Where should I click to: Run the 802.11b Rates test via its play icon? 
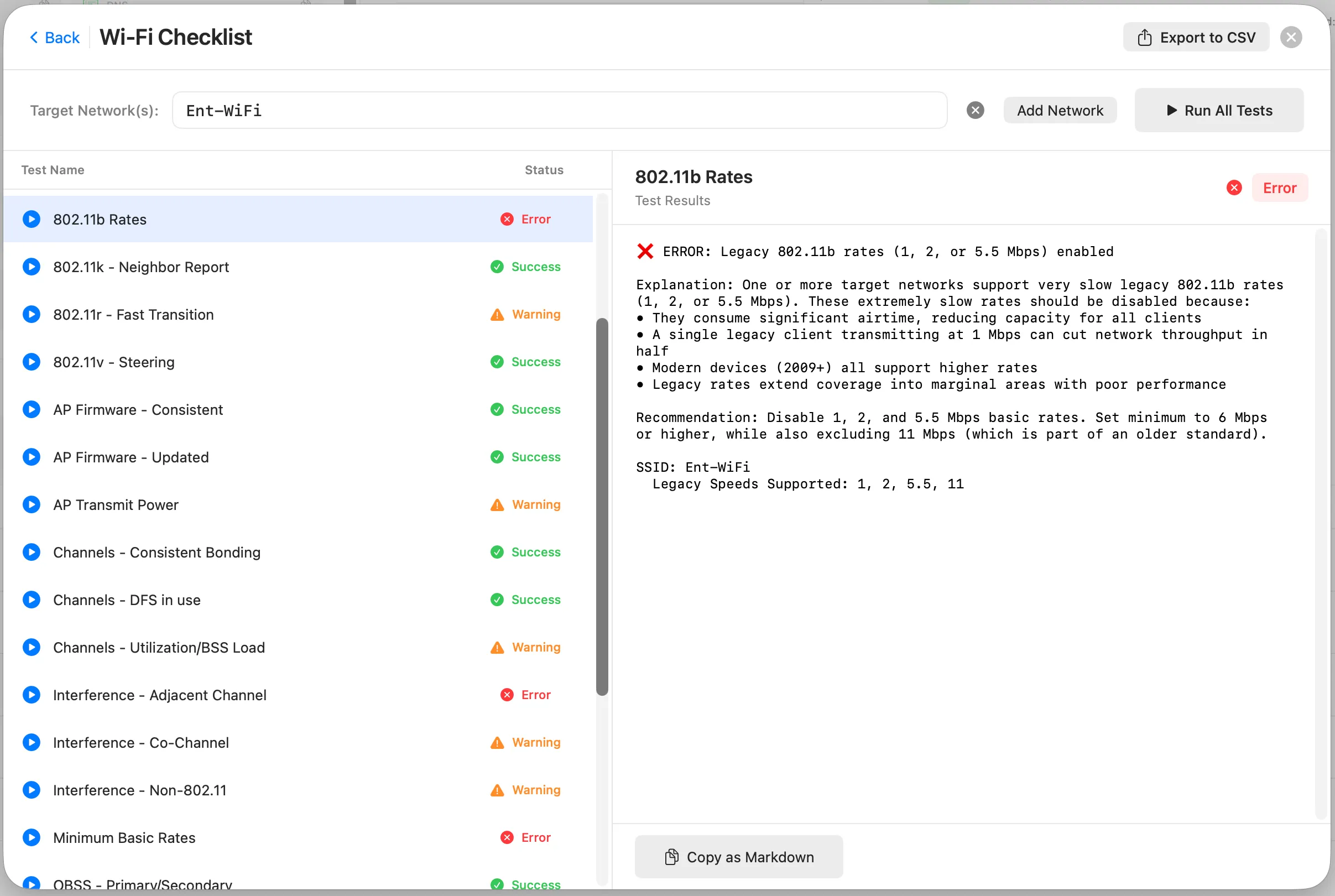pyautogui.click(x=32, y=219)
